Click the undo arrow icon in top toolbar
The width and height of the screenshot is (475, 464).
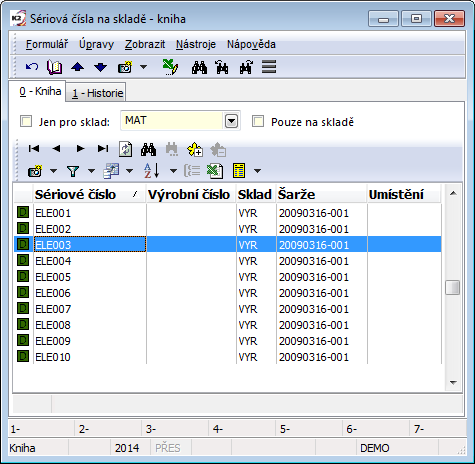(x=32, y=67)
